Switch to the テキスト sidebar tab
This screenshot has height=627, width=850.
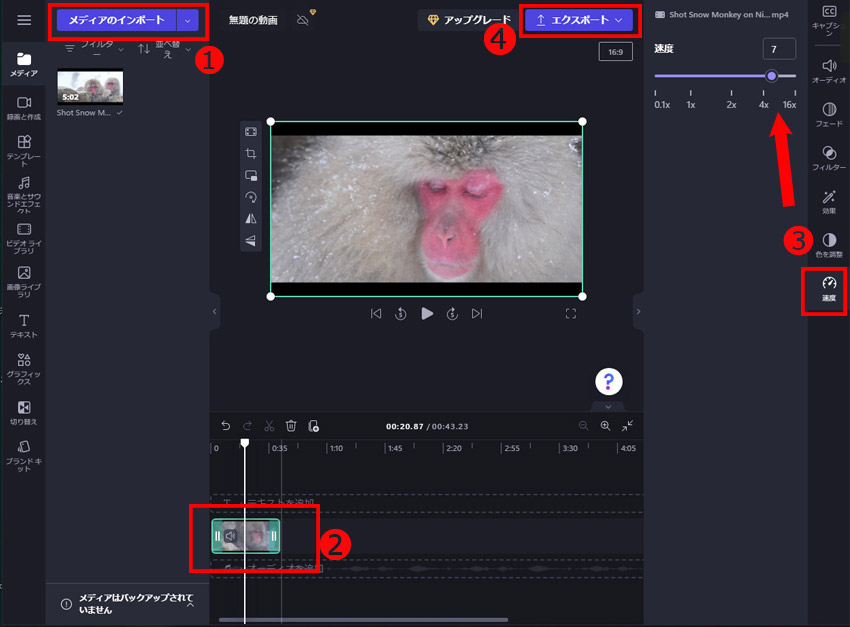pyautogui.click(x=24, y=323)
